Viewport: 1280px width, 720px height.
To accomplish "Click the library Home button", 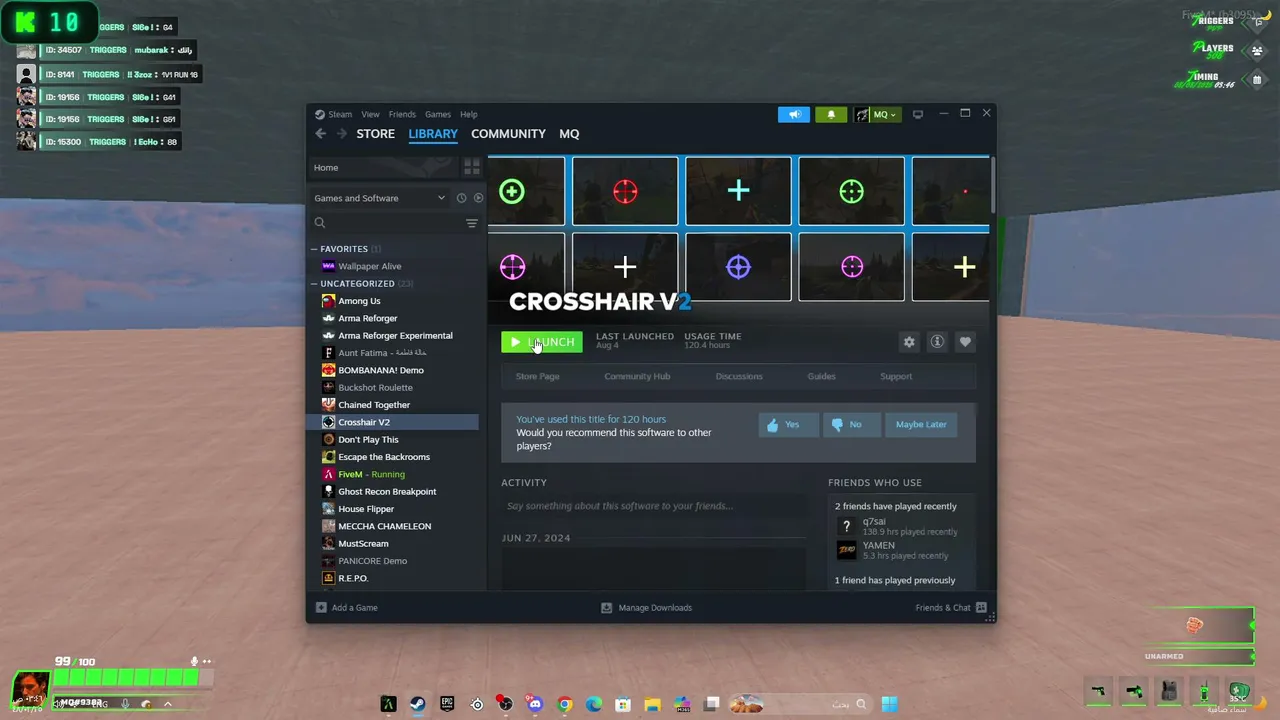I will (384, 167).
